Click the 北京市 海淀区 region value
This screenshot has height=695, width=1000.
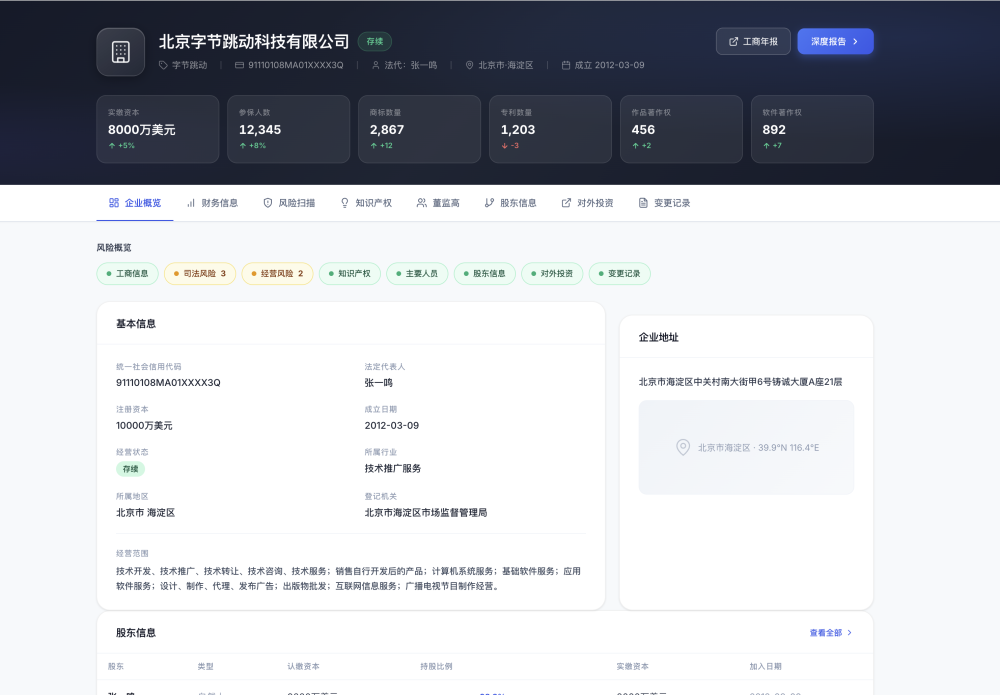point(145,512)
